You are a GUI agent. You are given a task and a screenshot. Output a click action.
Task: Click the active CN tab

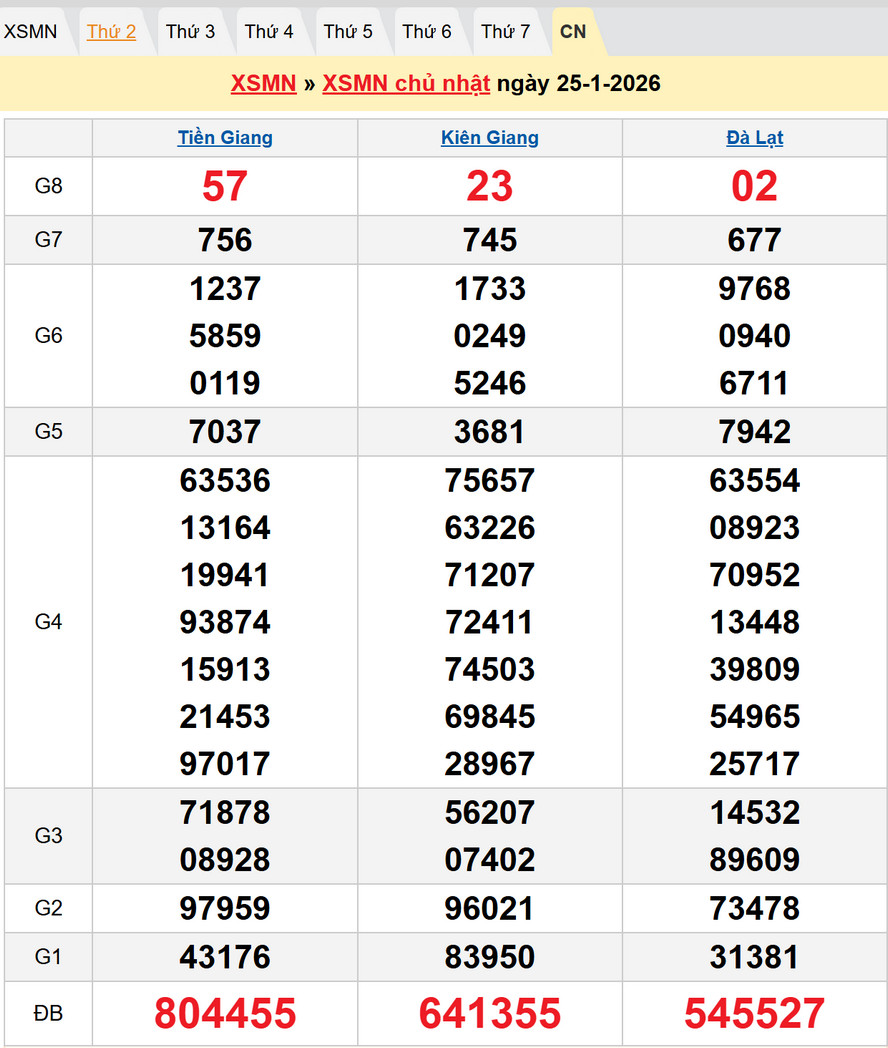pos(573,32)
